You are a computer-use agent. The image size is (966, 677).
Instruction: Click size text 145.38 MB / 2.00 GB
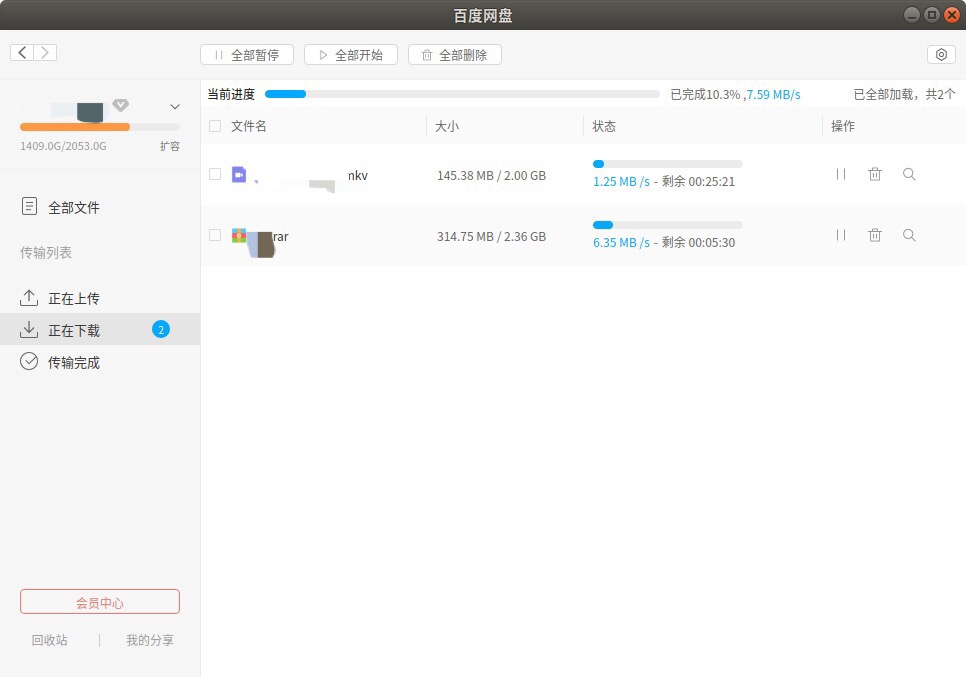(492, 176)
